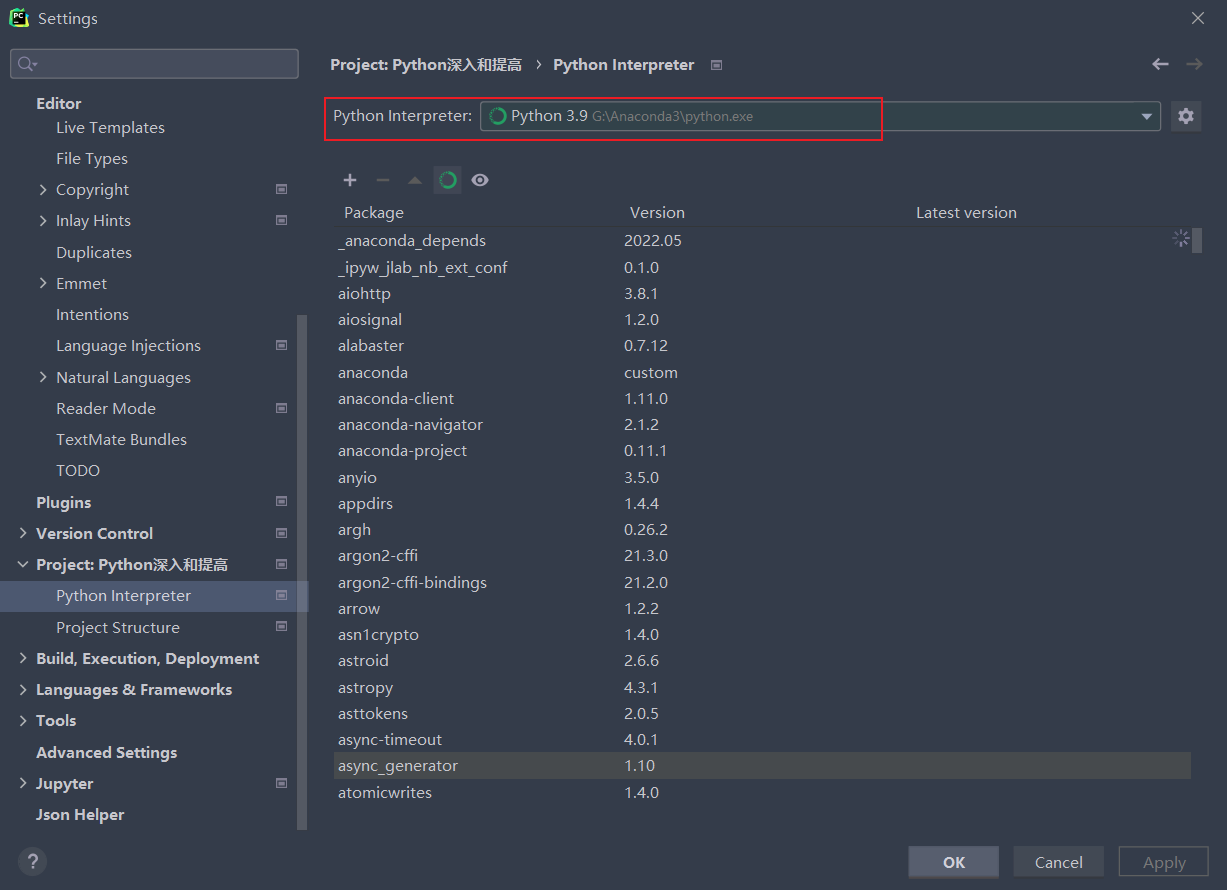Select the astropy package row
Screen dimensions: 1227x890
[762, 687]
